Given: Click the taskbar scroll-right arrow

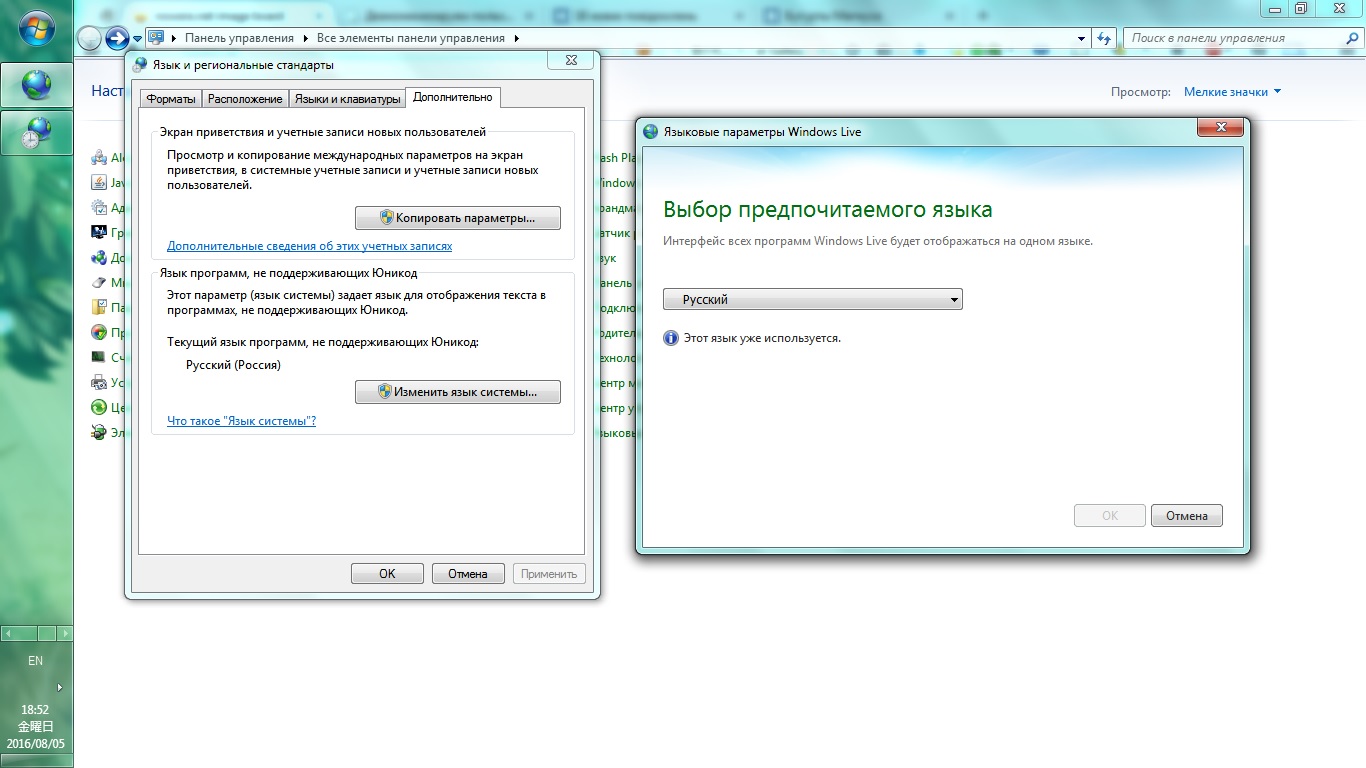Looking at the screenshot, I should [x=64, y=633].
